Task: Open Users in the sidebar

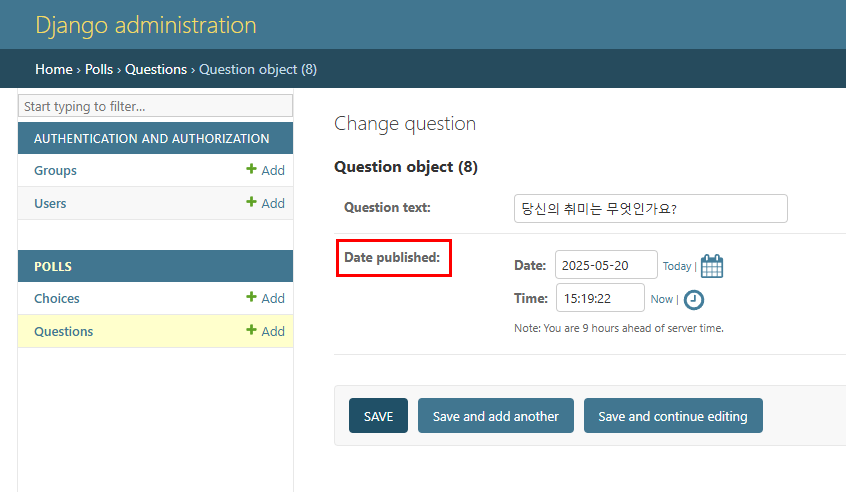Action: point(50,203)
